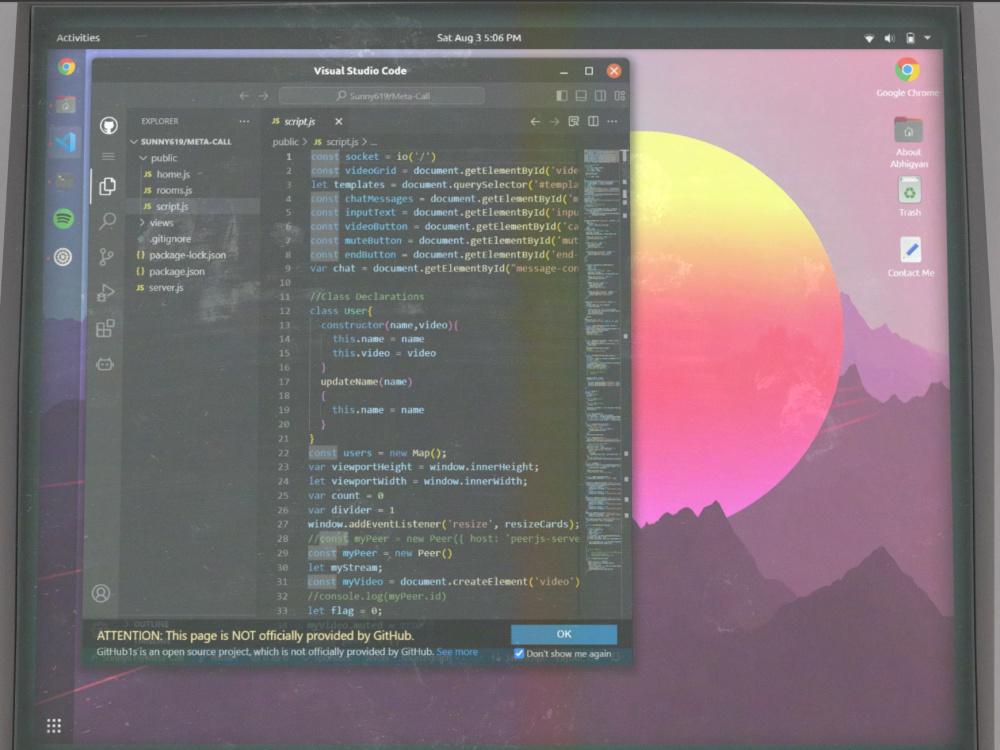Navigate back with editor toolbar left arrow
Viewport: 1000px width, 750px height.
coord(535,121)
